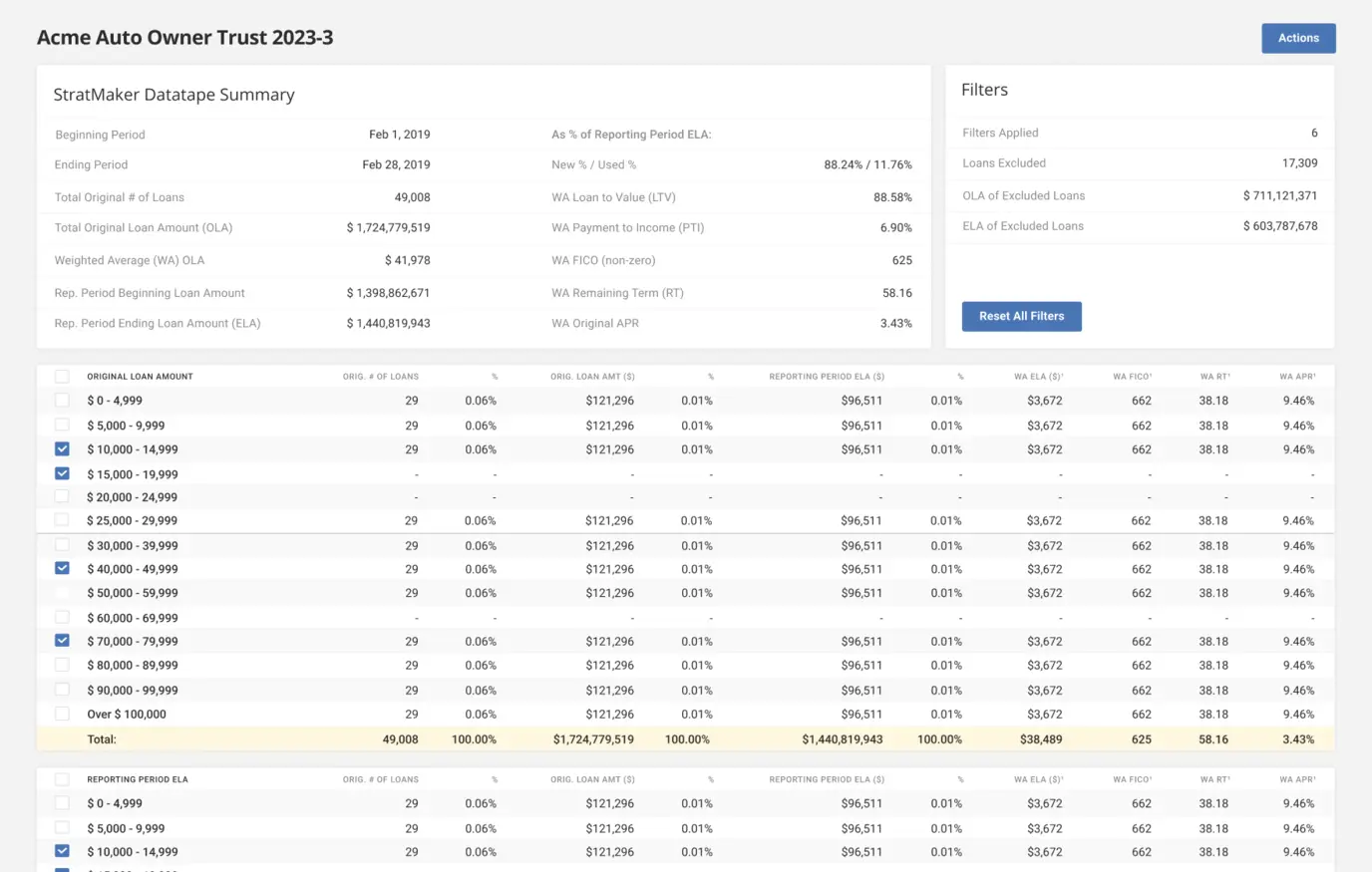Sort by Original Loan Amount column header
The height and width of the screenshot is (872, 1372).
(x=140, y=377)
